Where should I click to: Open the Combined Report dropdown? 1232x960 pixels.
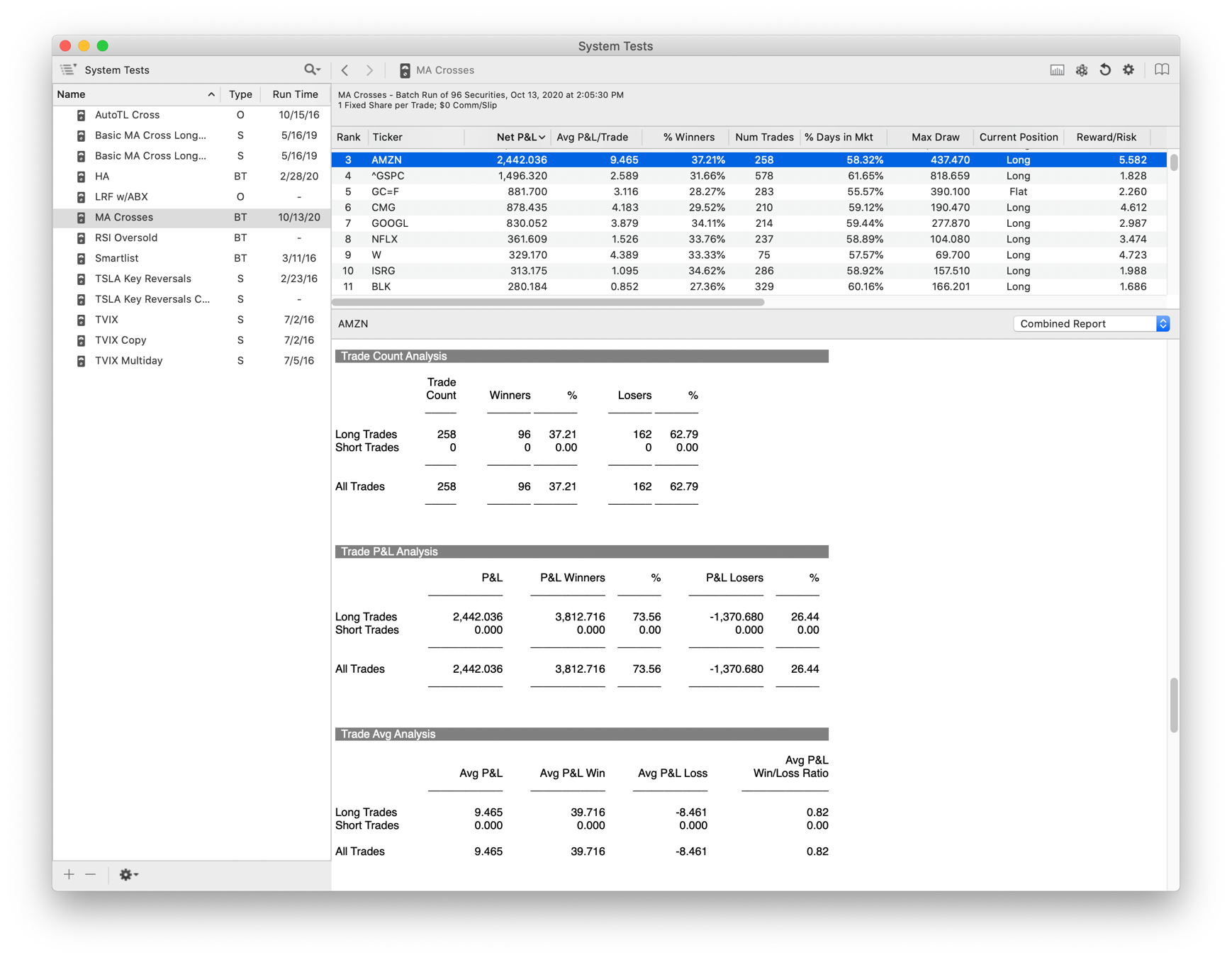(x=1090, y=323)
